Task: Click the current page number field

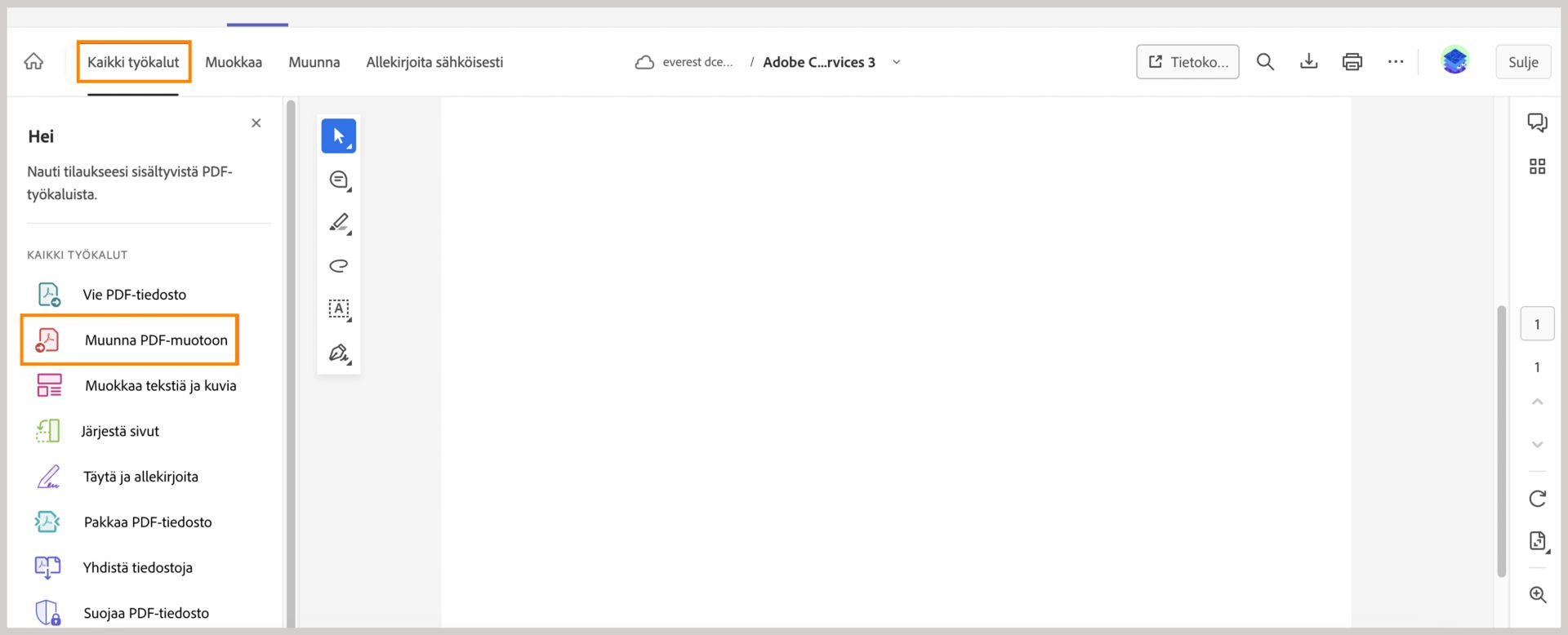Action: coord(1537,324)
